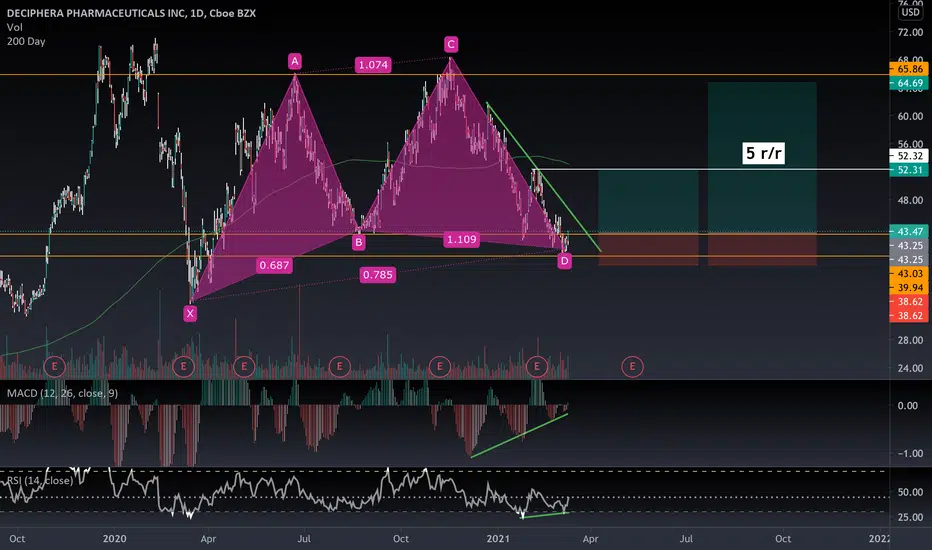Click the MACD -1.00 axis value

pyautogui.click(x=909, y=453)
